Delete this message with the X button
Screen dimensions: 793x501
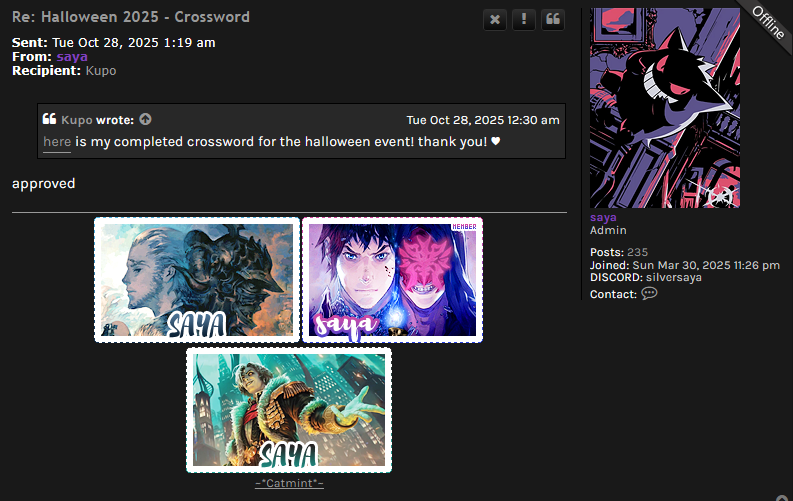click(495, 20)
